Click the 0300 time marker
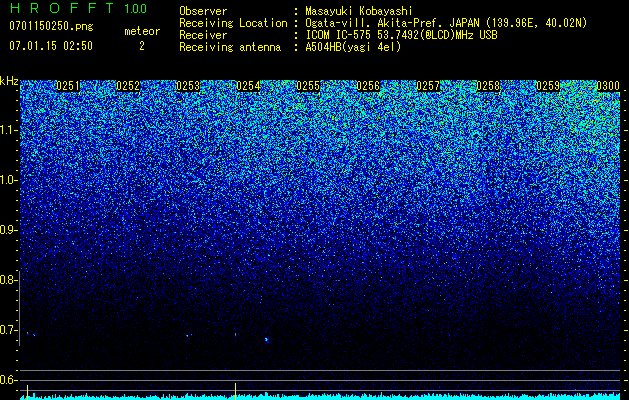Viewport: 629px width, 400px height. [608, 86]
